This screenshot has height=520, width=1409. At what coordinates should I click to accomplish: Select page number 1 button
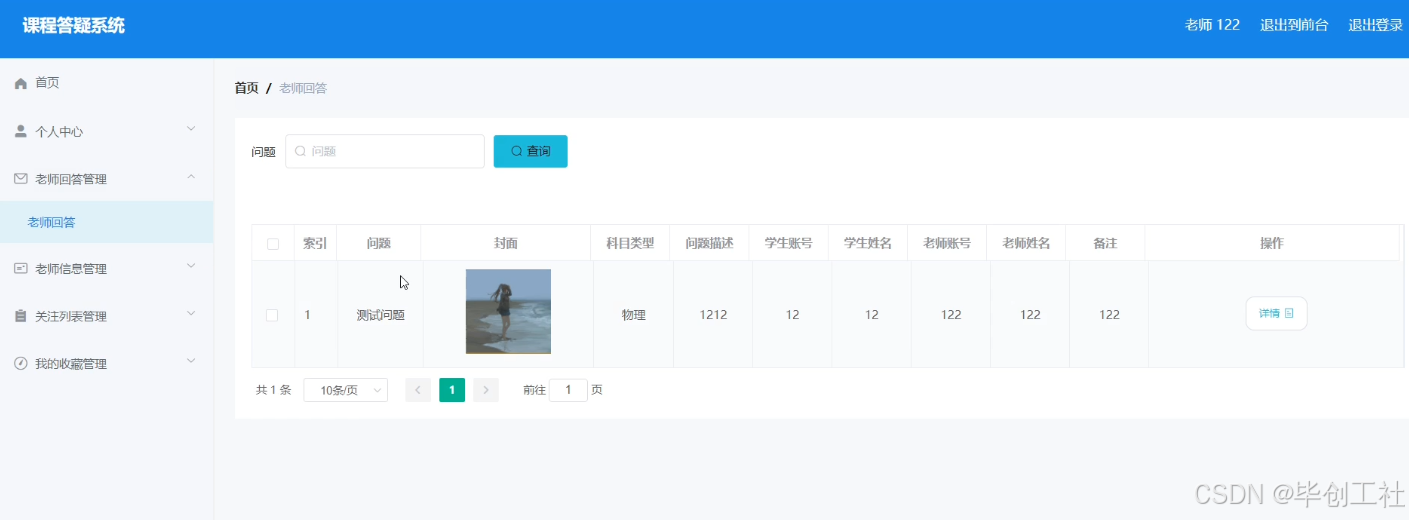click(452, 390)
